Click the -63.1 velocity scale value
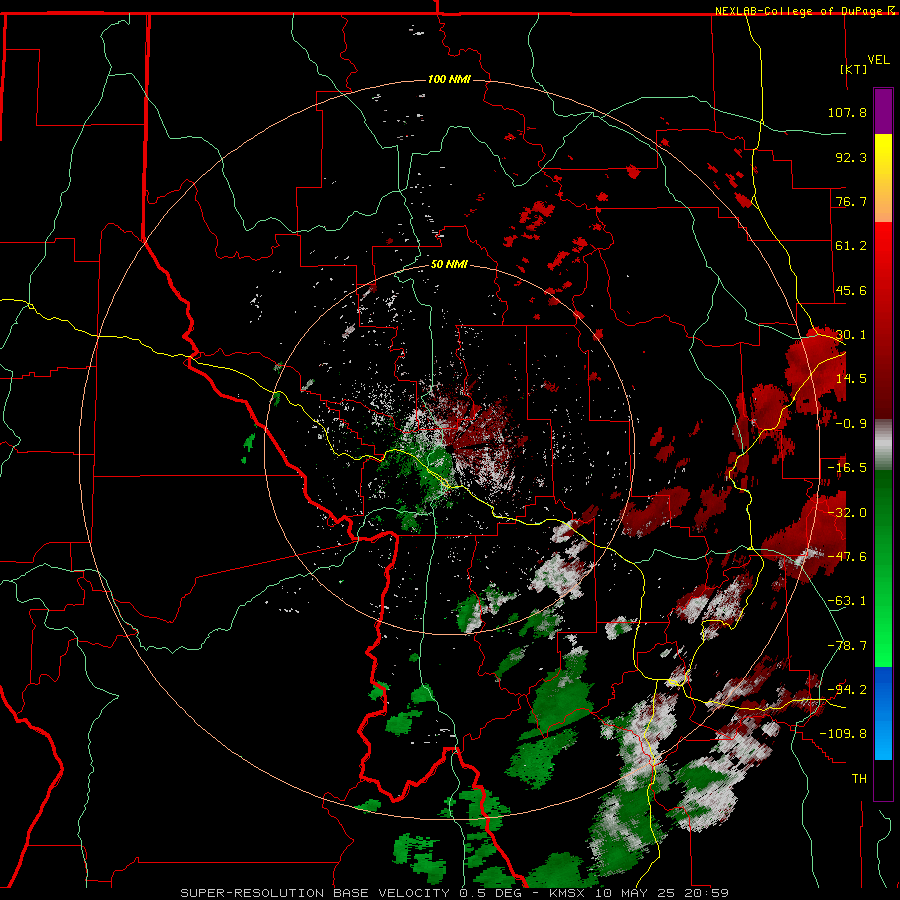The width and height of the screenshot is (900, 900). point(847,601)
